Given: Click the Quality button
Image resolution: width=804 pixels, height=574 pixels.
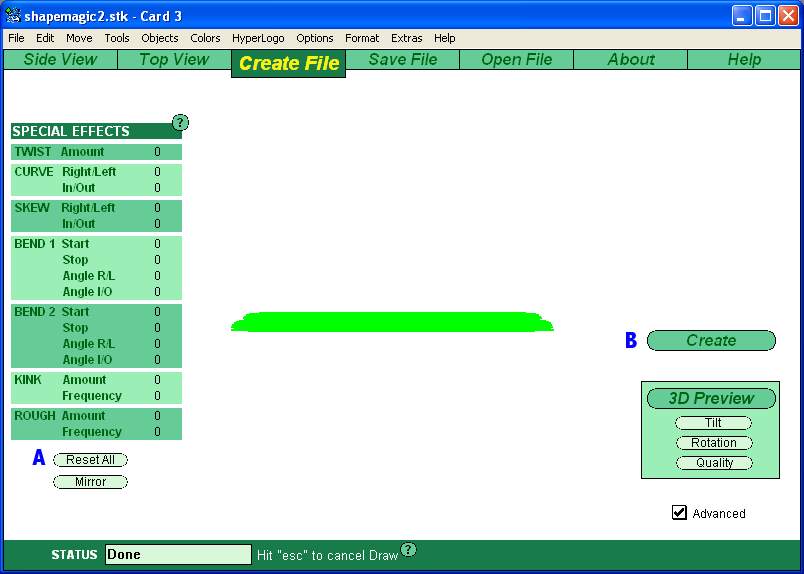Looking at the screenshot, I should click(x=713, y=463).
